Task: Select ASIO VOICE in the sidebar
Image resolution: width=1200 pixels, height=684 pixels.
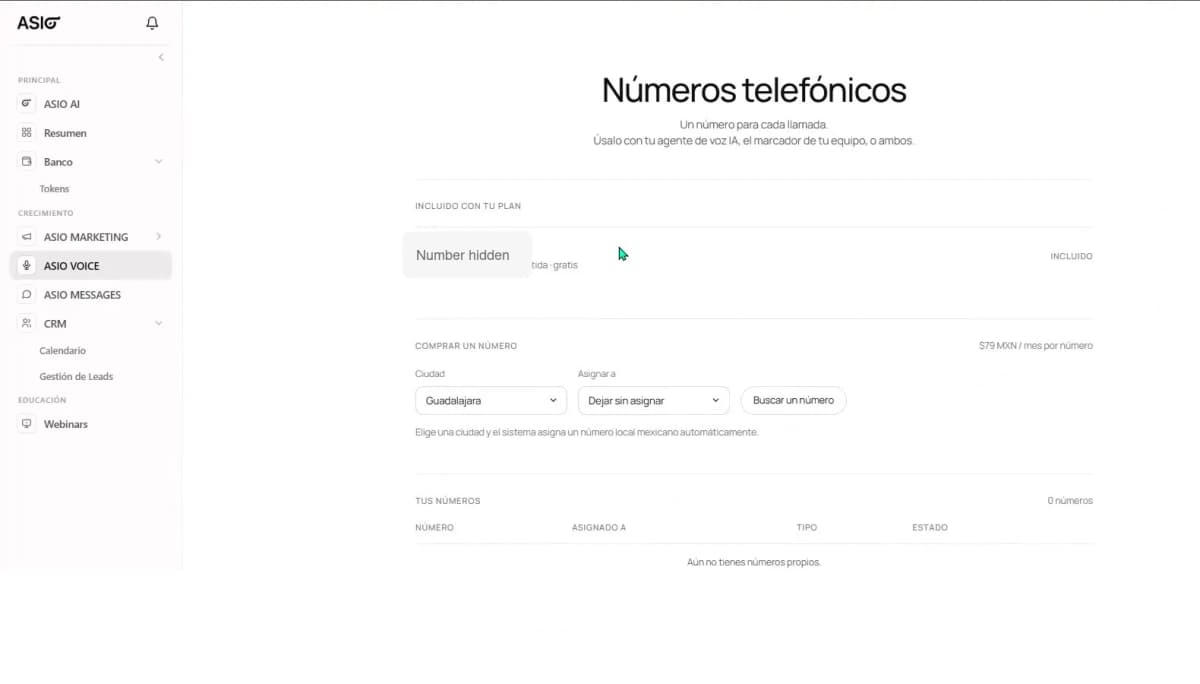Action: tap(91, 266)
